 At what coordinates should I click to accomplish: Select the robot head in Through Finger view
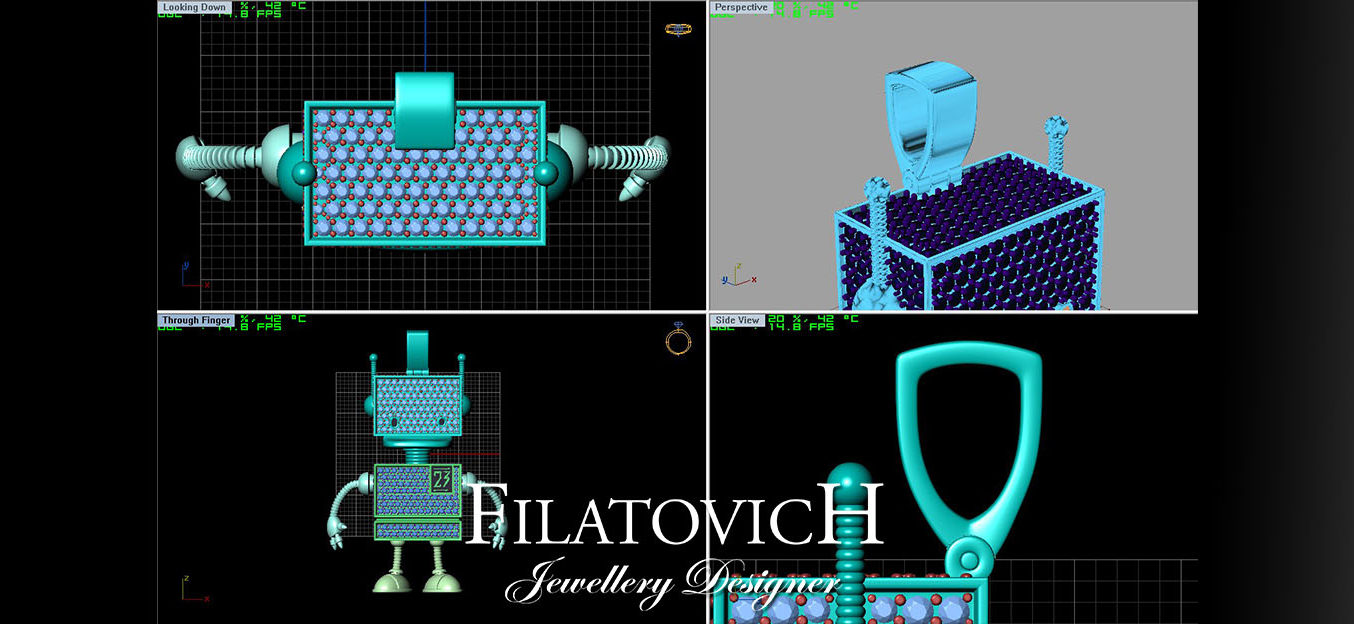(417, 404)
